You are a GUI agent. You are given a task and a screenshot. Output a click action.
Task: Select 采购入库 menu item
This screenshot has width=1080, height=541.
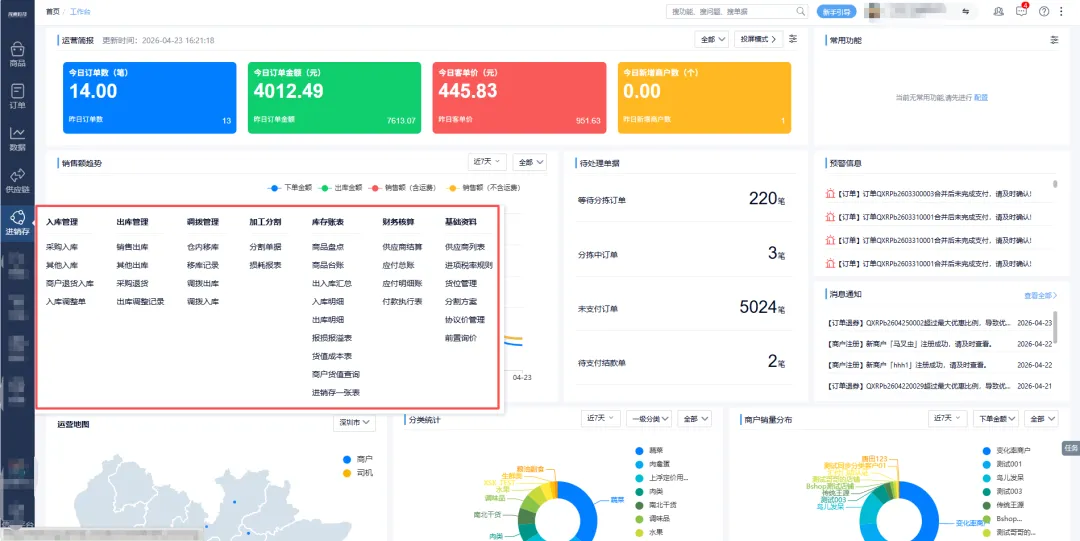coord(62,247)
